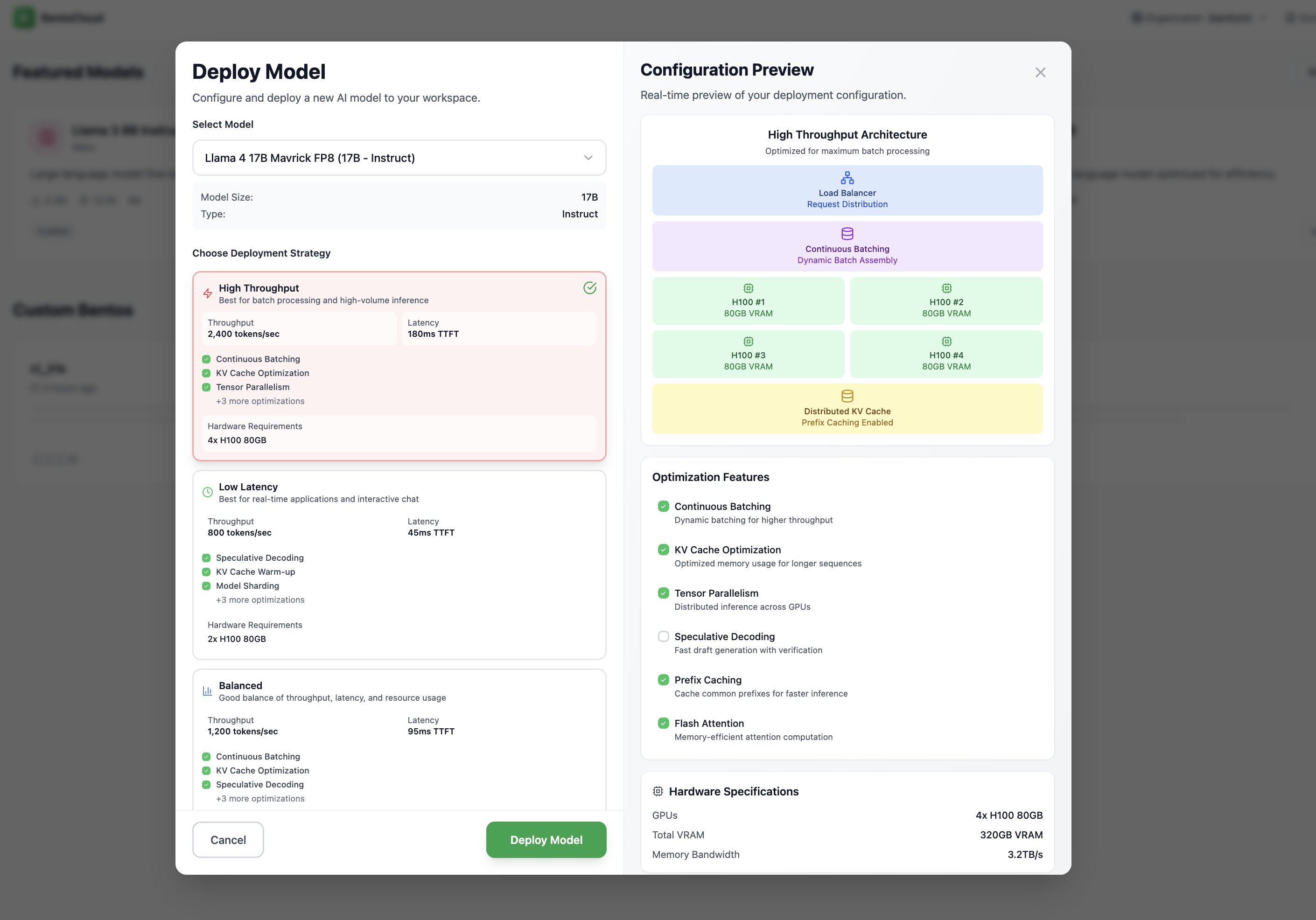1316x920 pixels.
Task: Click the Deploy Model button
Action: pyautogui.click(x=546, y=839)
